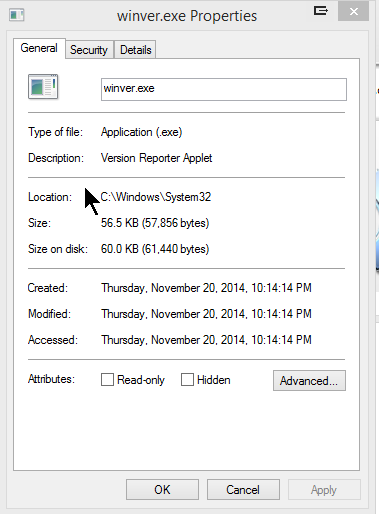Open the Details tab
This screenshot has height=514, width=379.
tap(136, 50)
